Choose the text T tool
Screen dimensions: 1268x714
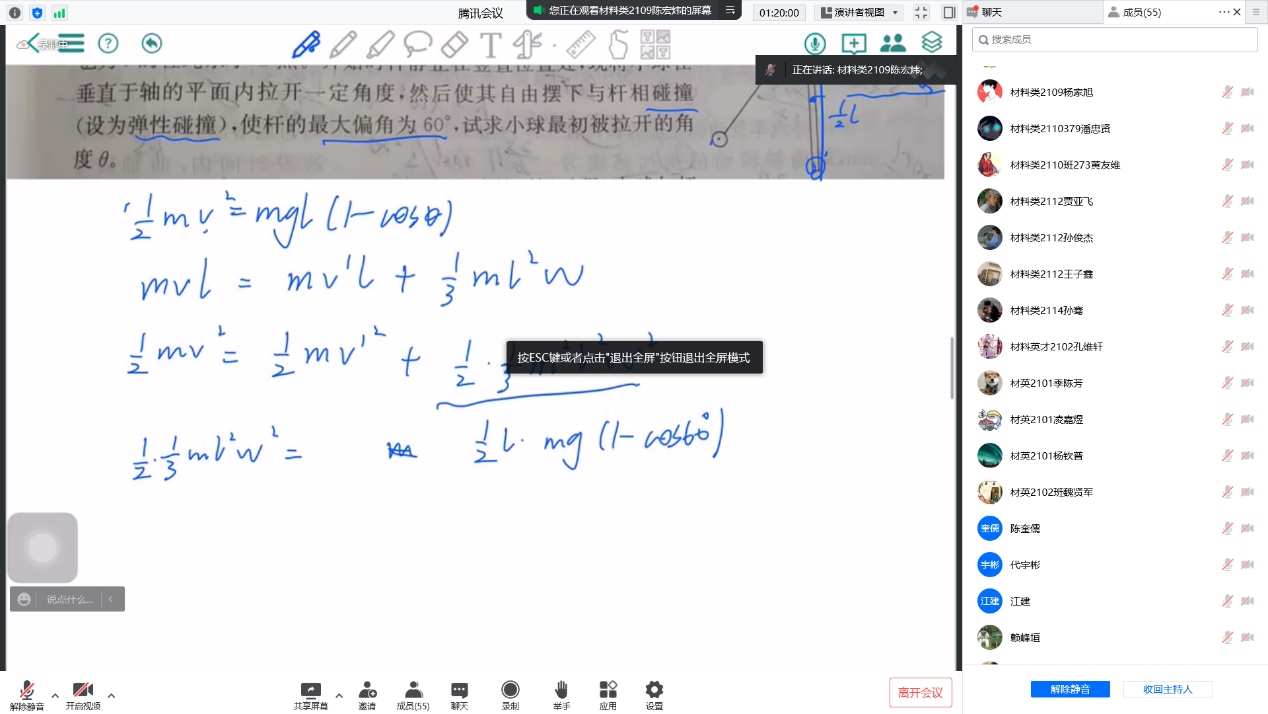coord(490,44)
